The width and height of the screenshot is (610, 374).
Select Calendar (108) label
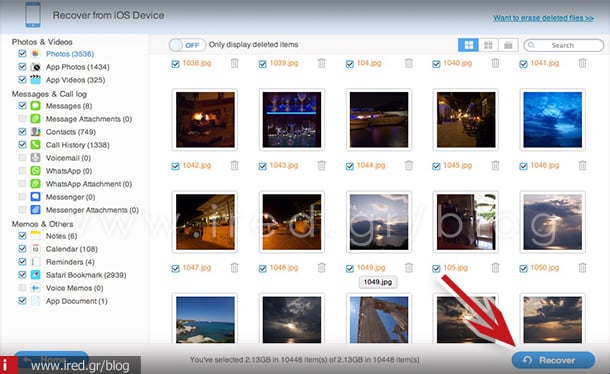[72, 249]
